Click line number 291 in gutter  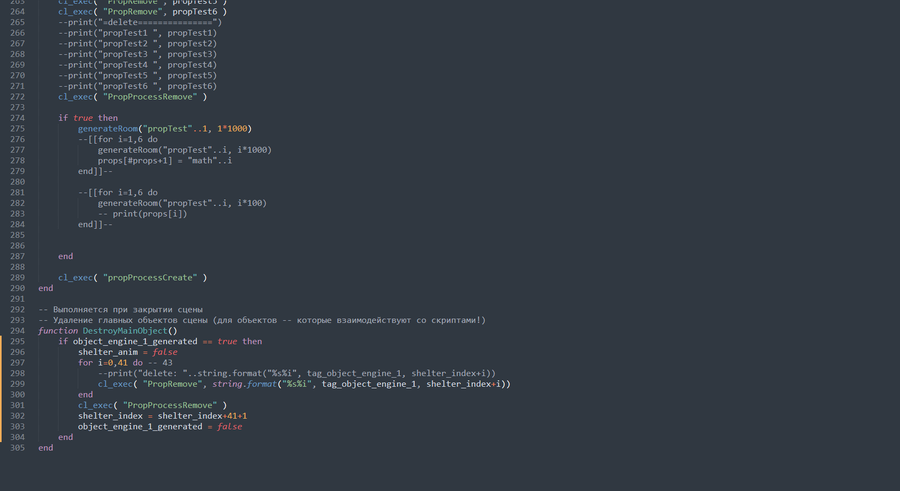(x=17, y=299)
